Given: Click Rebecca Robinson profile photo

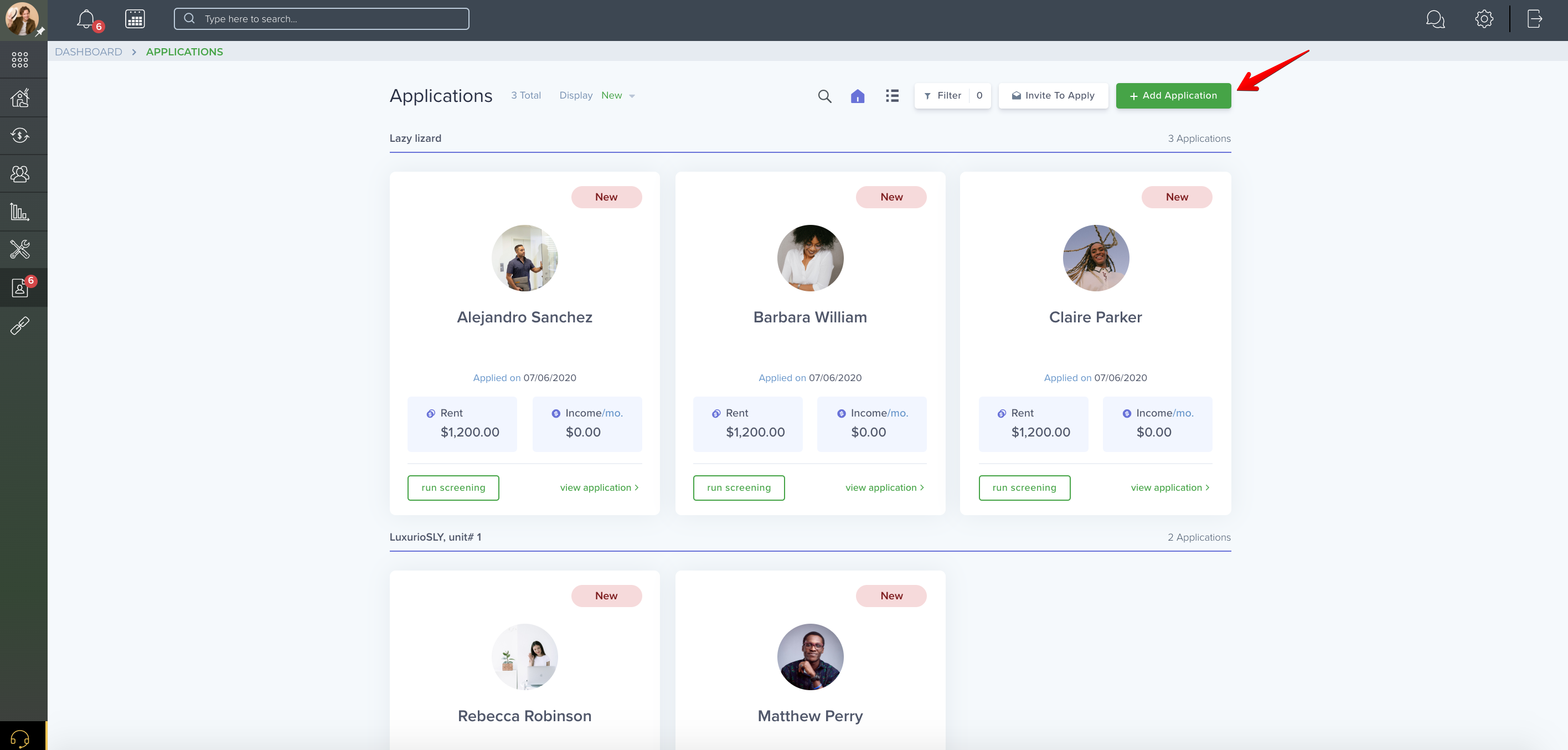Looking at the screenshot, I should [525, 657].
